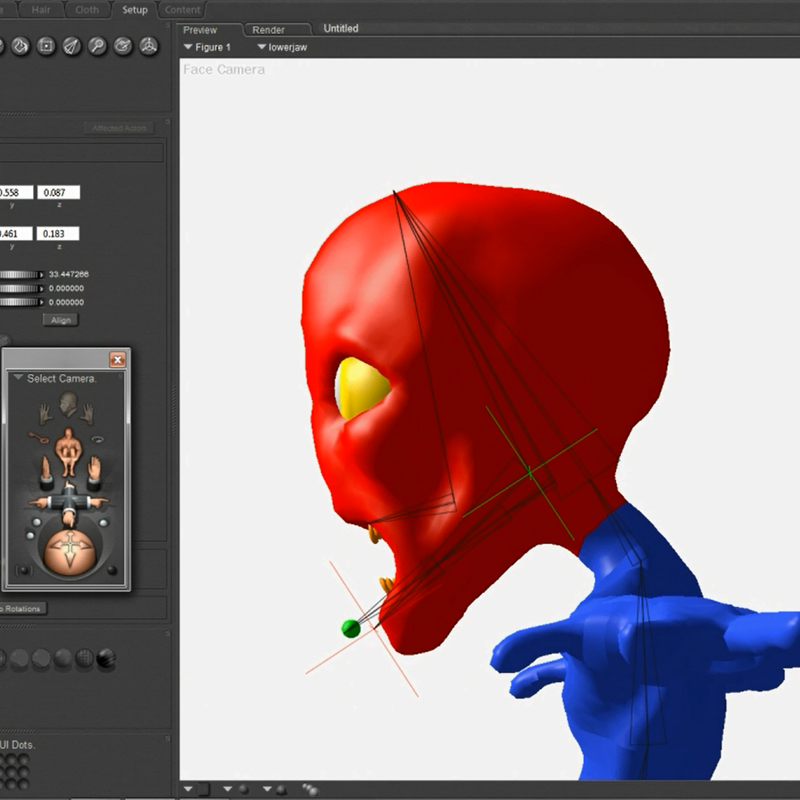Select the Morphing putty tool
This screenshot has width=800, height=800.
(x=122, y=46)
